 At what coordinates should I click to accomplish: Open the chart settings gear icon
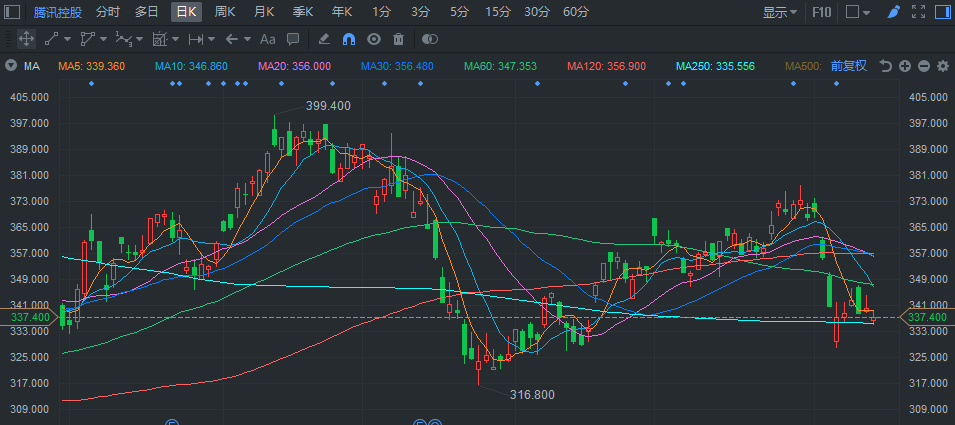point(943,66)
